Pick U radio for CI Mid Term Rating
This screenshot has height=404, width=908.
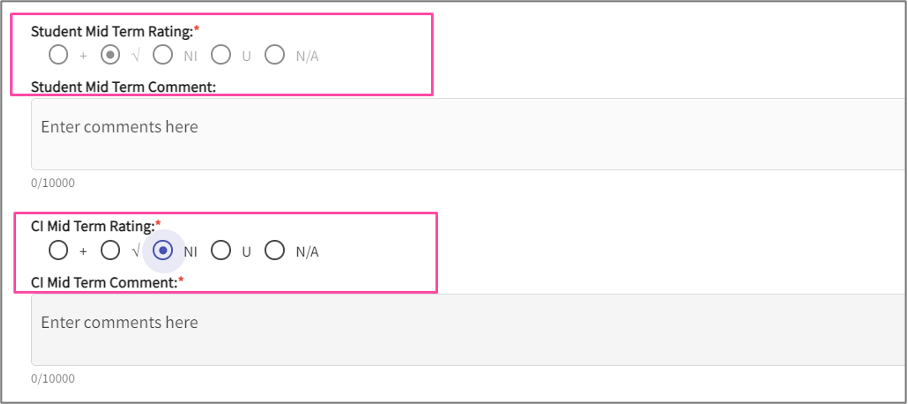coord(221,251)
